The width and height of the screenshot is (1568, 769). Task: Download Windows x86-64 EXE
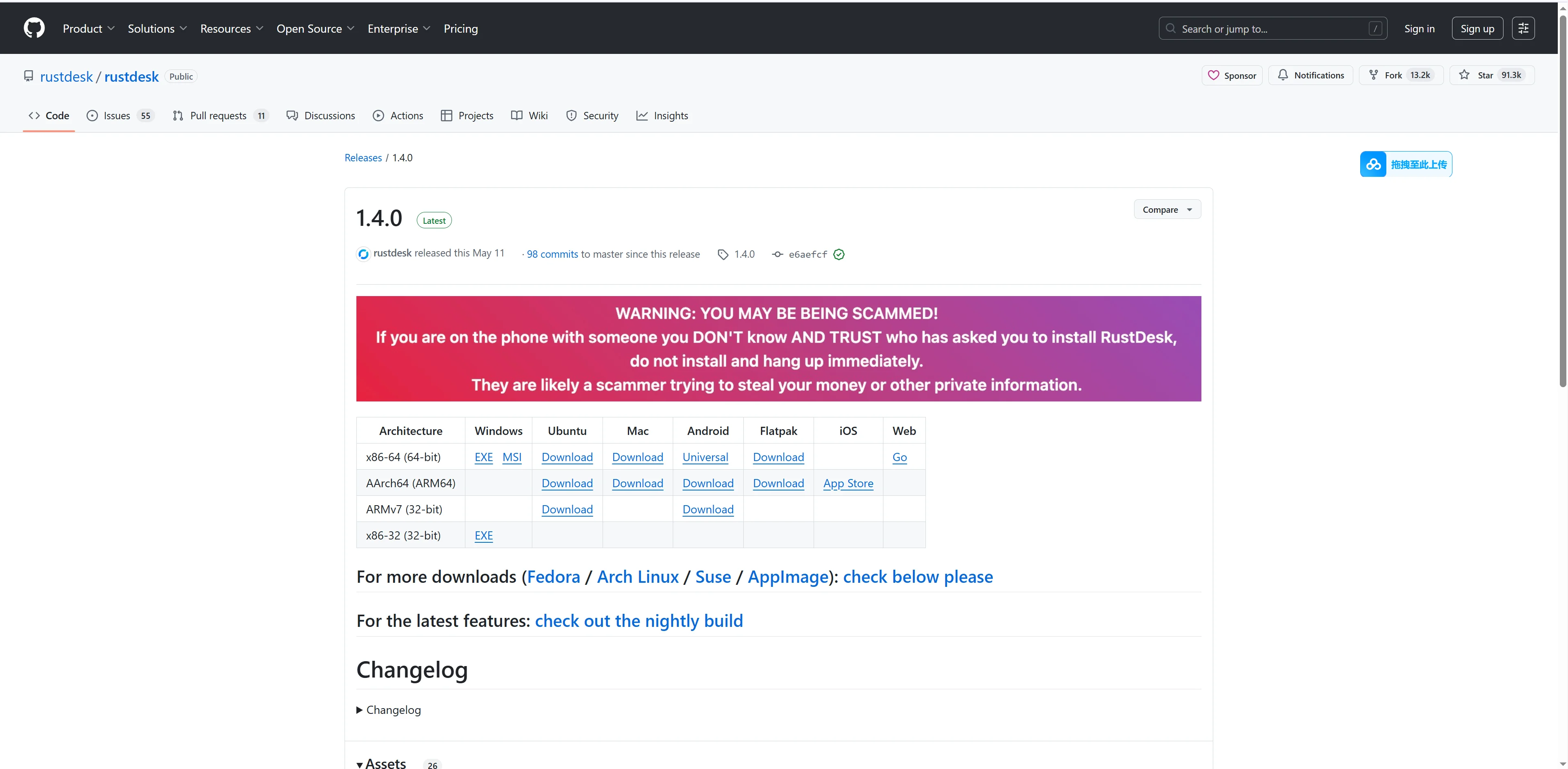click(x=483, y=457)
